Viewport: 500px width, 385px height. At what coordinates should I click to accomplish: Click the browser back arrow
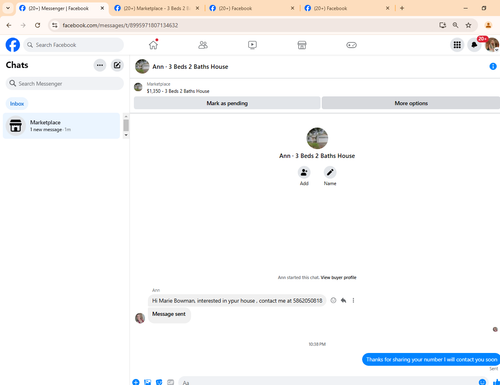9,25
